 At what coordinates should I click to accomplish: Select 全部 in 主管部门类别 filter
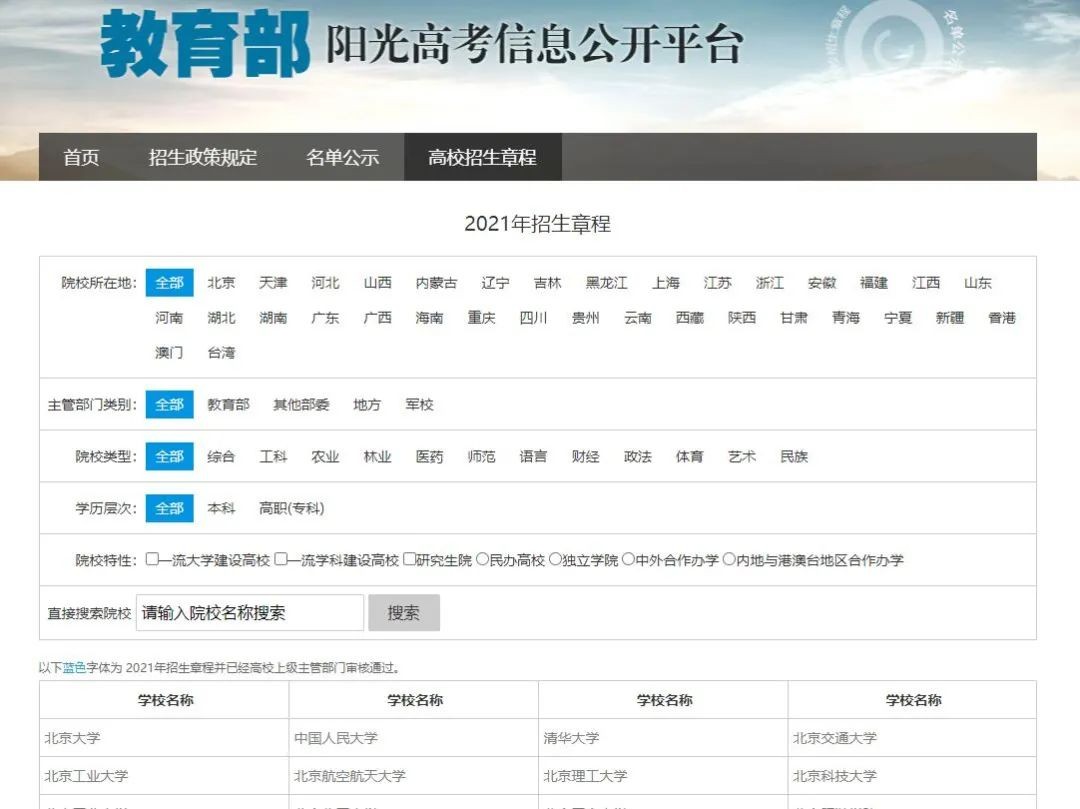[x=169, y=405]
